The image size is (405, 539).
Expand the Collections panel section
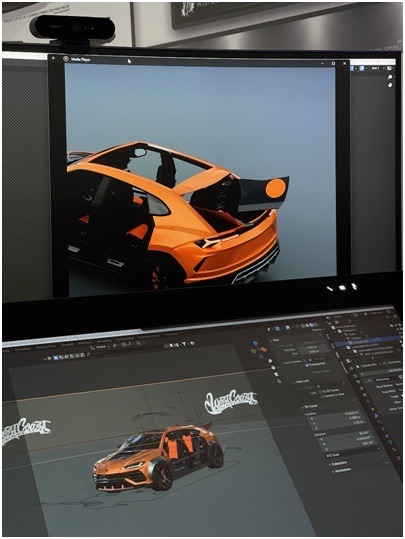coord(339,464)
